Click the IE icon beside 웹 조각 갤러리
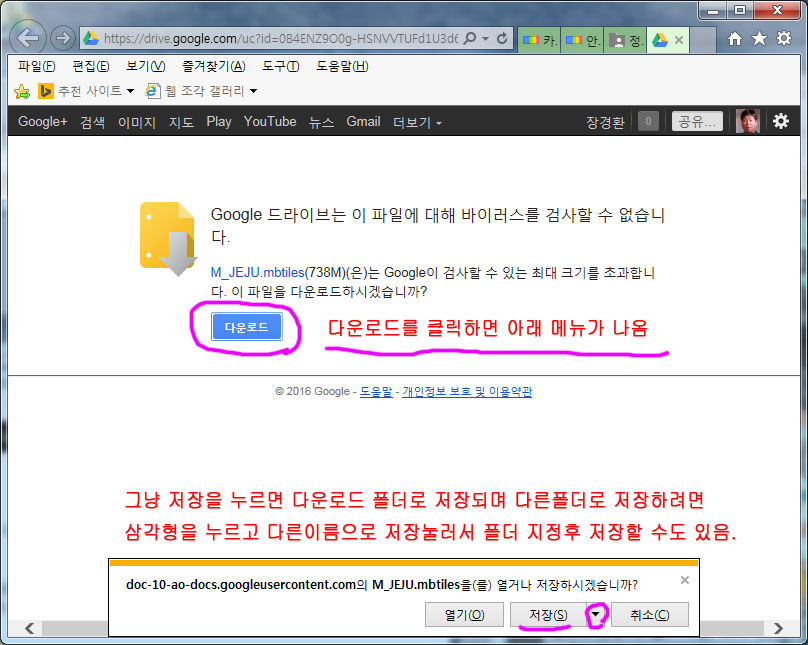808x645 pixels. (x=153, y=91)
